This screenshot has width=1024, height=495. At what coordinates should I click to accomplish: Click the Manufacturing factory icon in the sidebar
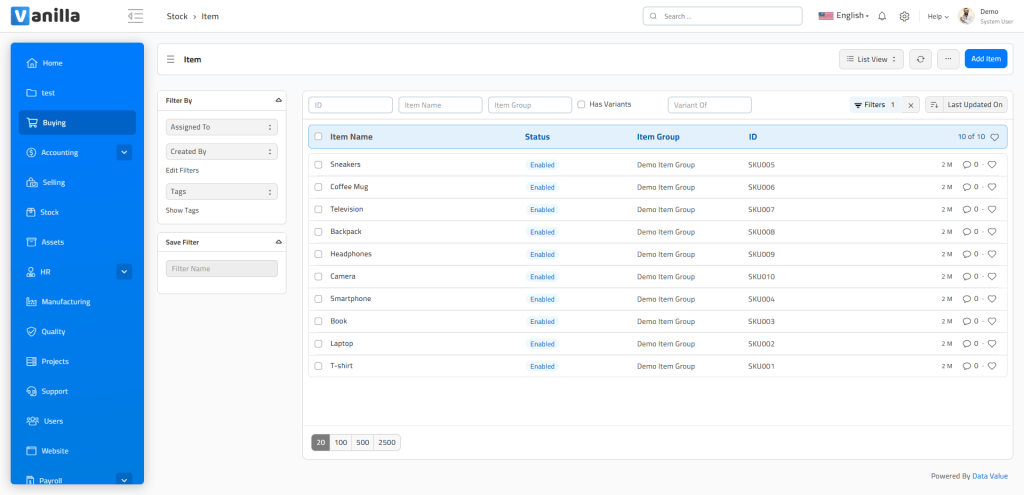tap(31, 302)
